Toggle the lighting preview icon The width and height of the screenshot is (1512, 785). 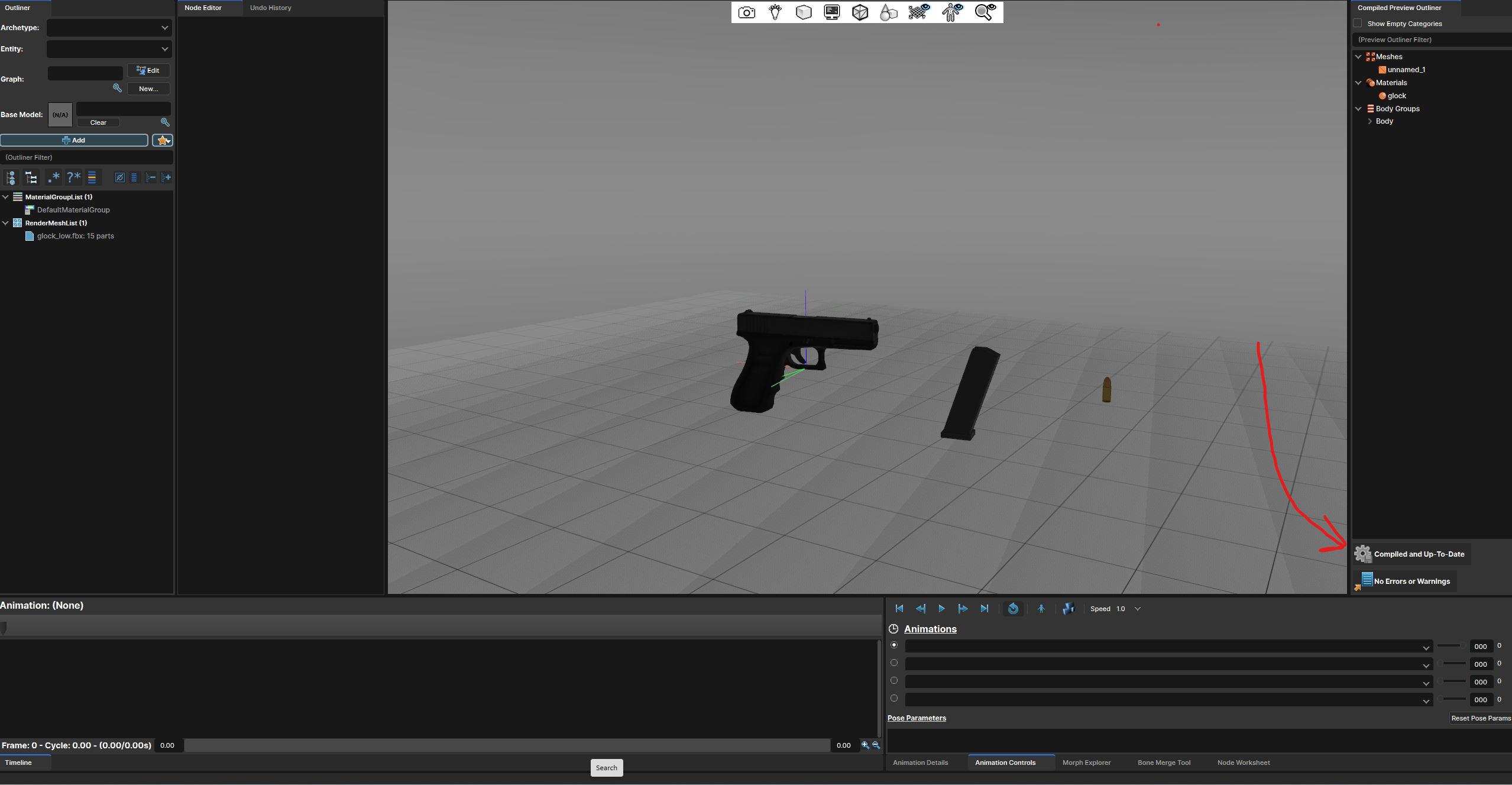coord(774,12)
